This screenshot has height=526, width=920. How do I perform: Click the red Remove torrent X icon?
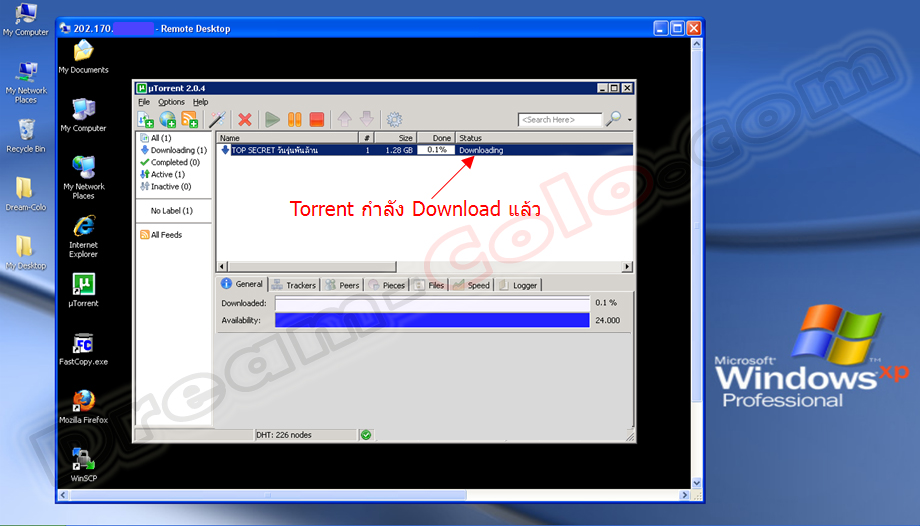click(x=245, y=120)
